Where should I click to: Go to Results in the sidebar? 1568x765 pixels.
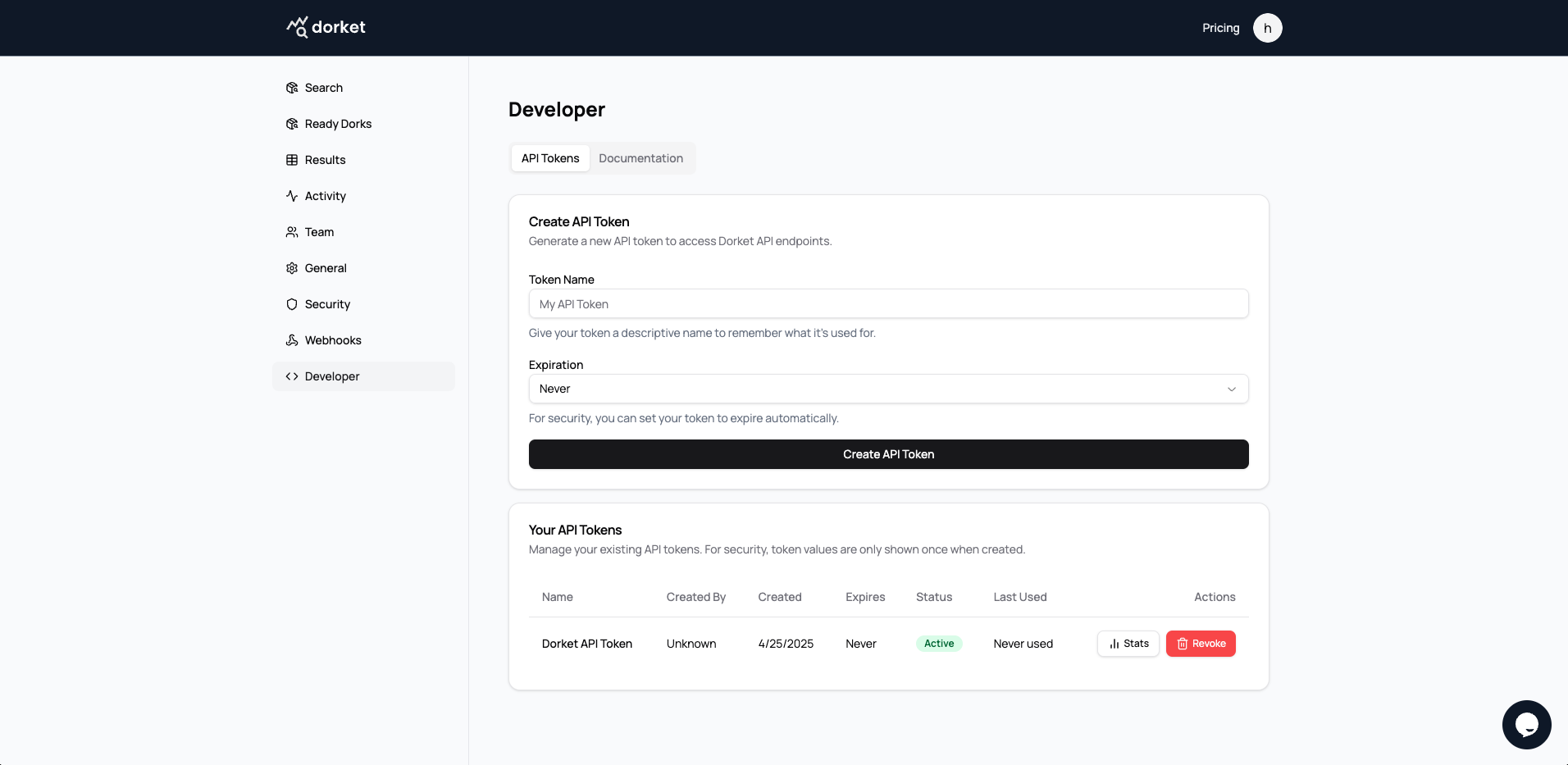[363, 160]
